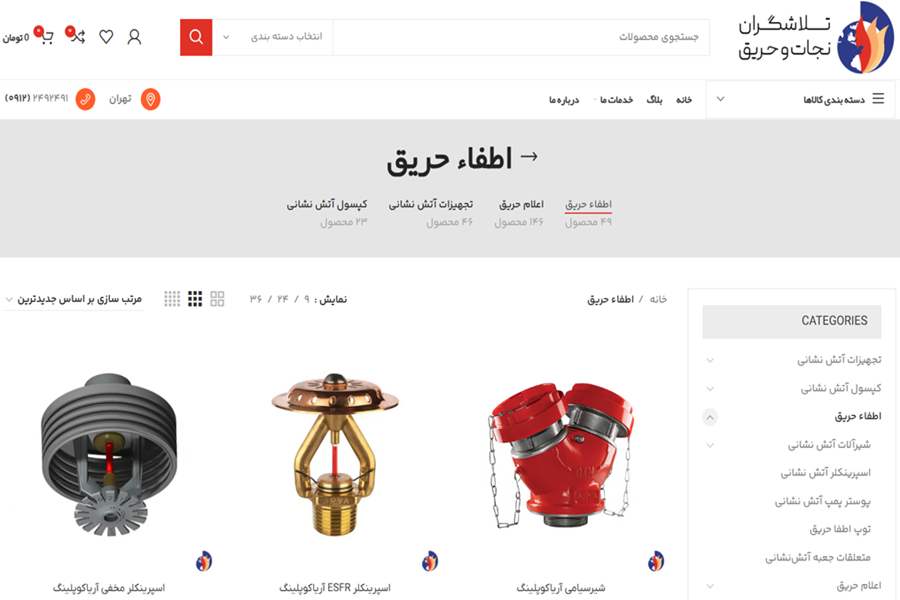Open the shopping cart icon
The image size is (900, 600).
(x=45, y=36)
